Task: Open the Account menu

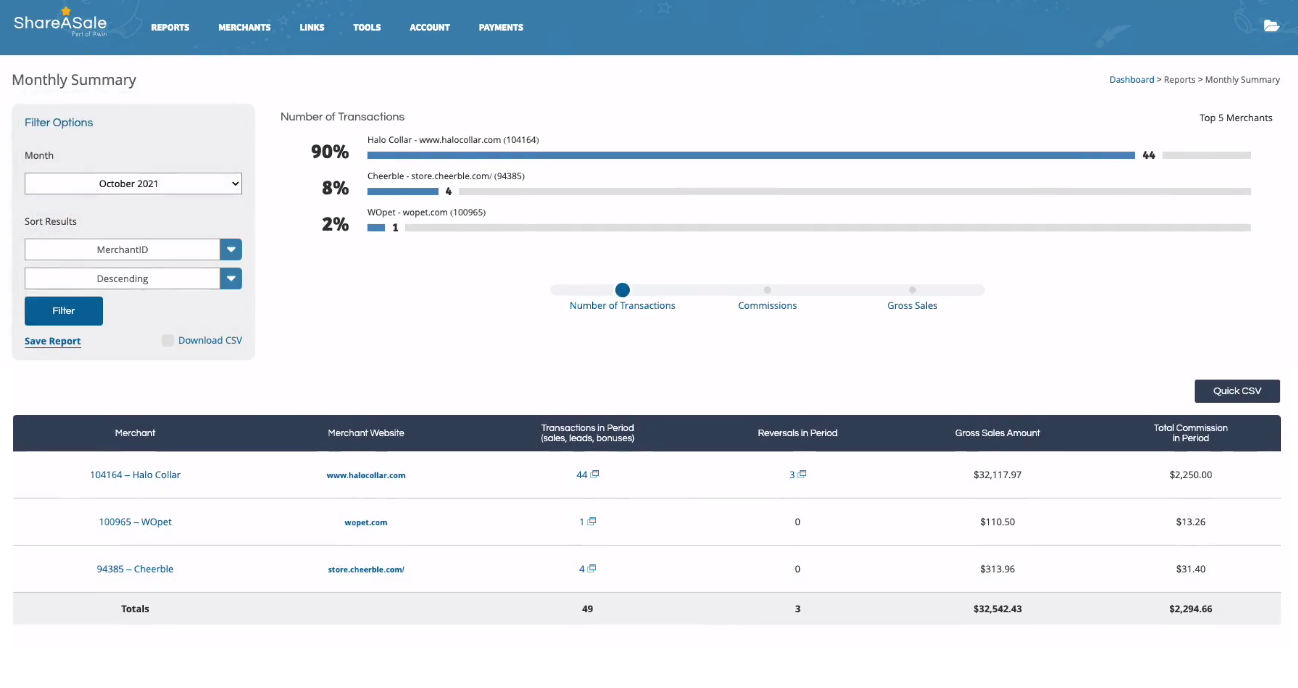Action: tap(430, 27)
